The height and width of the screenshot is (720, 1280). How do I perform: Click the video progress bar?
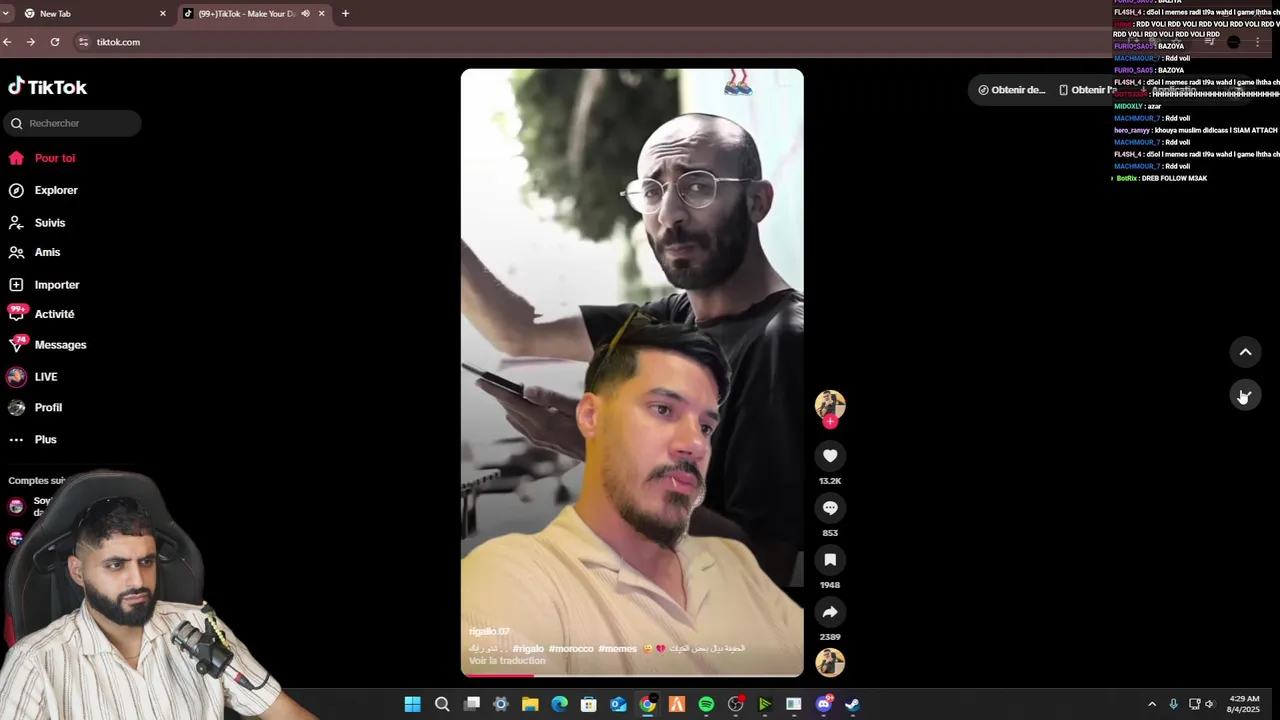coord(632,675)
